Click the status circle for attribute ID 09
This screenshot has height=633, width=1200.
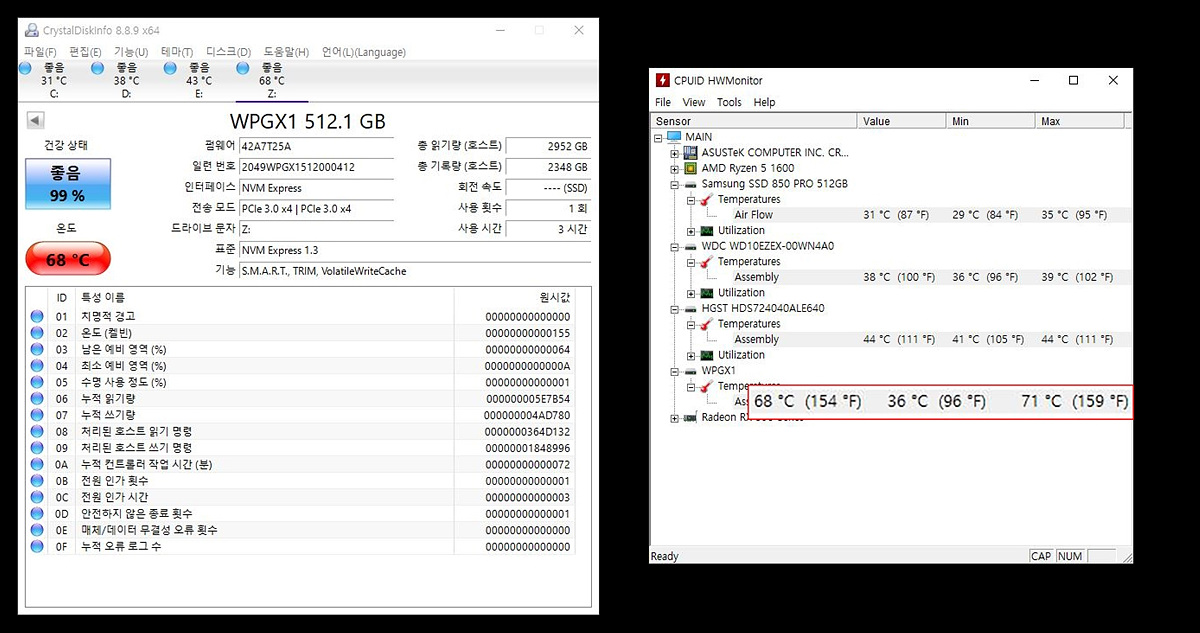[37, 448]
